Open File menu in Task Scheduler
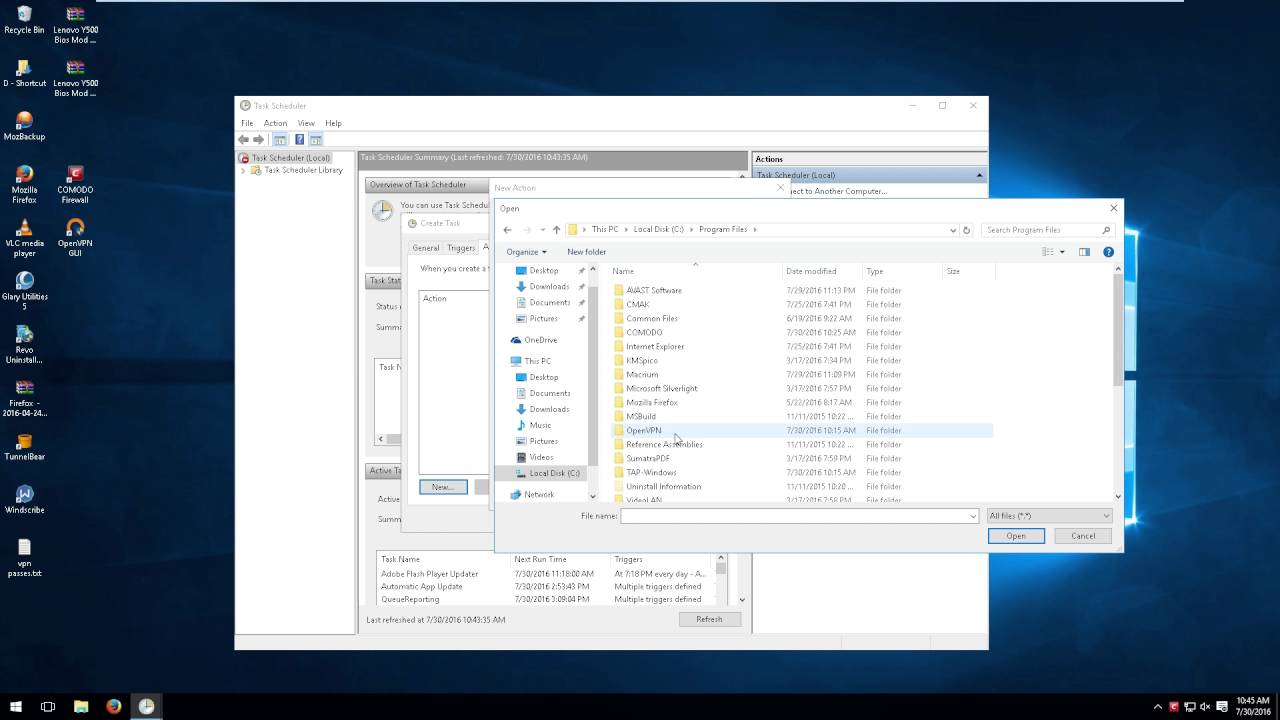This screenshot has height=720, width=1280. click(x=247, y=123)
